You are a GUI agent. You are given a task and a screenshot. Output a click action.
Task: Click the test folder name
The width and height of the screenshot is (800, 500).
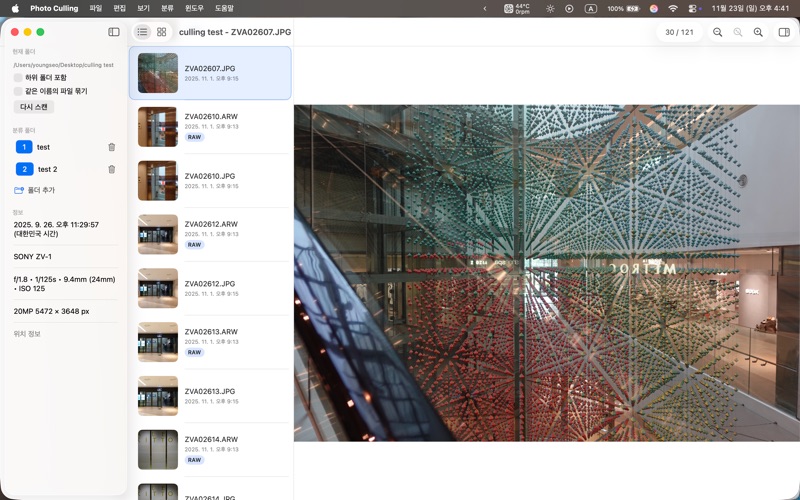[43, 147]
